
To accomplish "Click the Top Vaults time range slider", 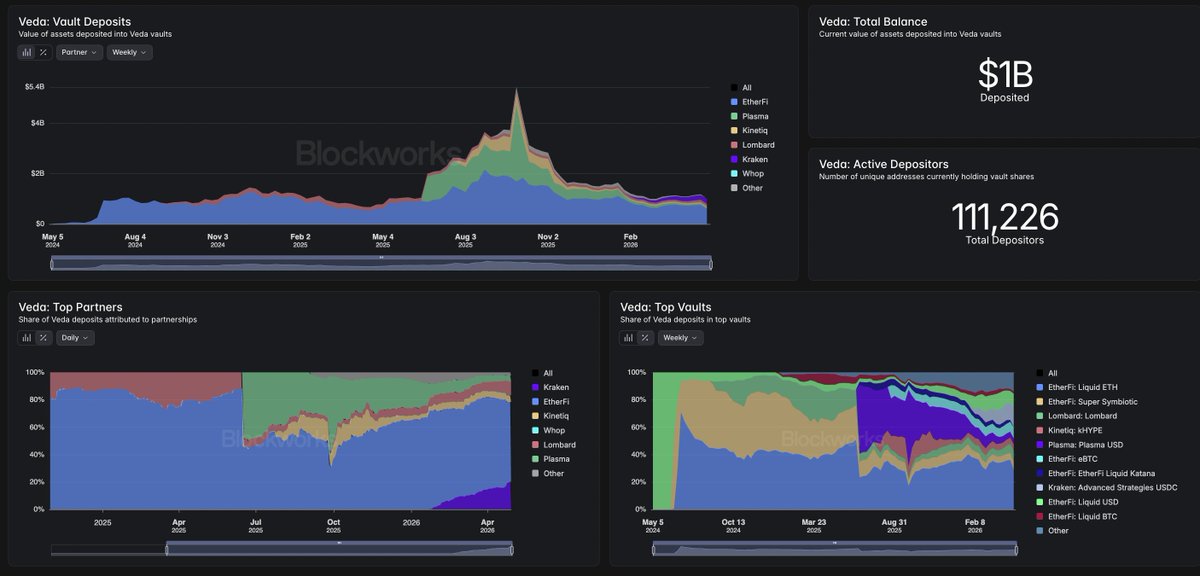I will (834, 549).
